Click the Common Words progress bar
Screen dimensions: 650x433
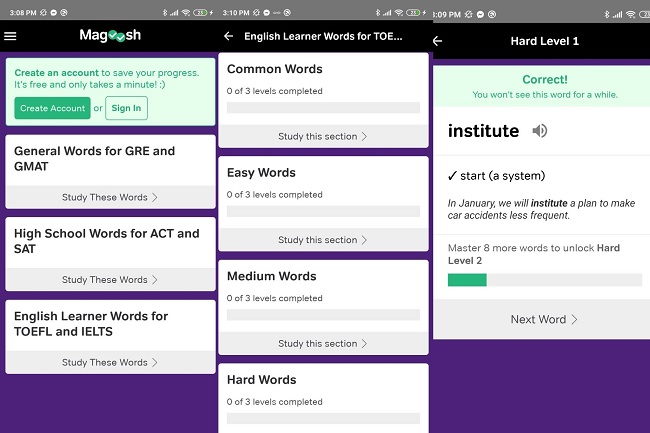[x=323, y=108]
